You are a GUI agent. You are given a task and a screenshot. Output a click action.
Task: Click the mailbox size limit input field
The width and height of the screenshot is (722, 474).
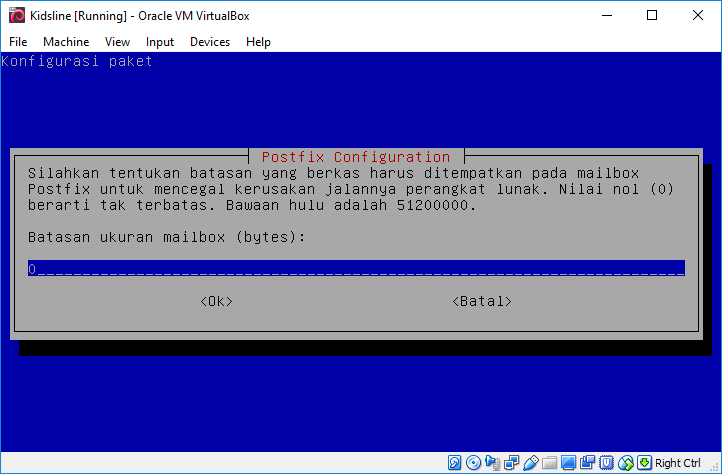pyautogui.click(x=356, y=268)
